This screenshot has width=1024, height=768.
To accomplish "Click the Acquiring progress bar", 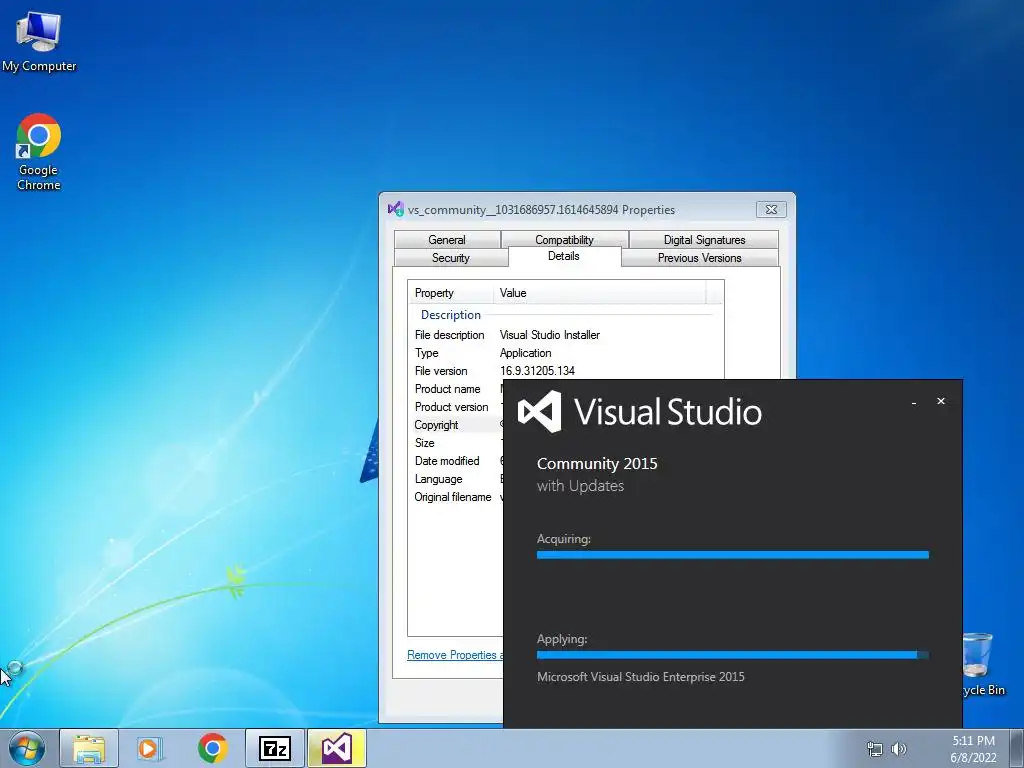I will 733,555.
